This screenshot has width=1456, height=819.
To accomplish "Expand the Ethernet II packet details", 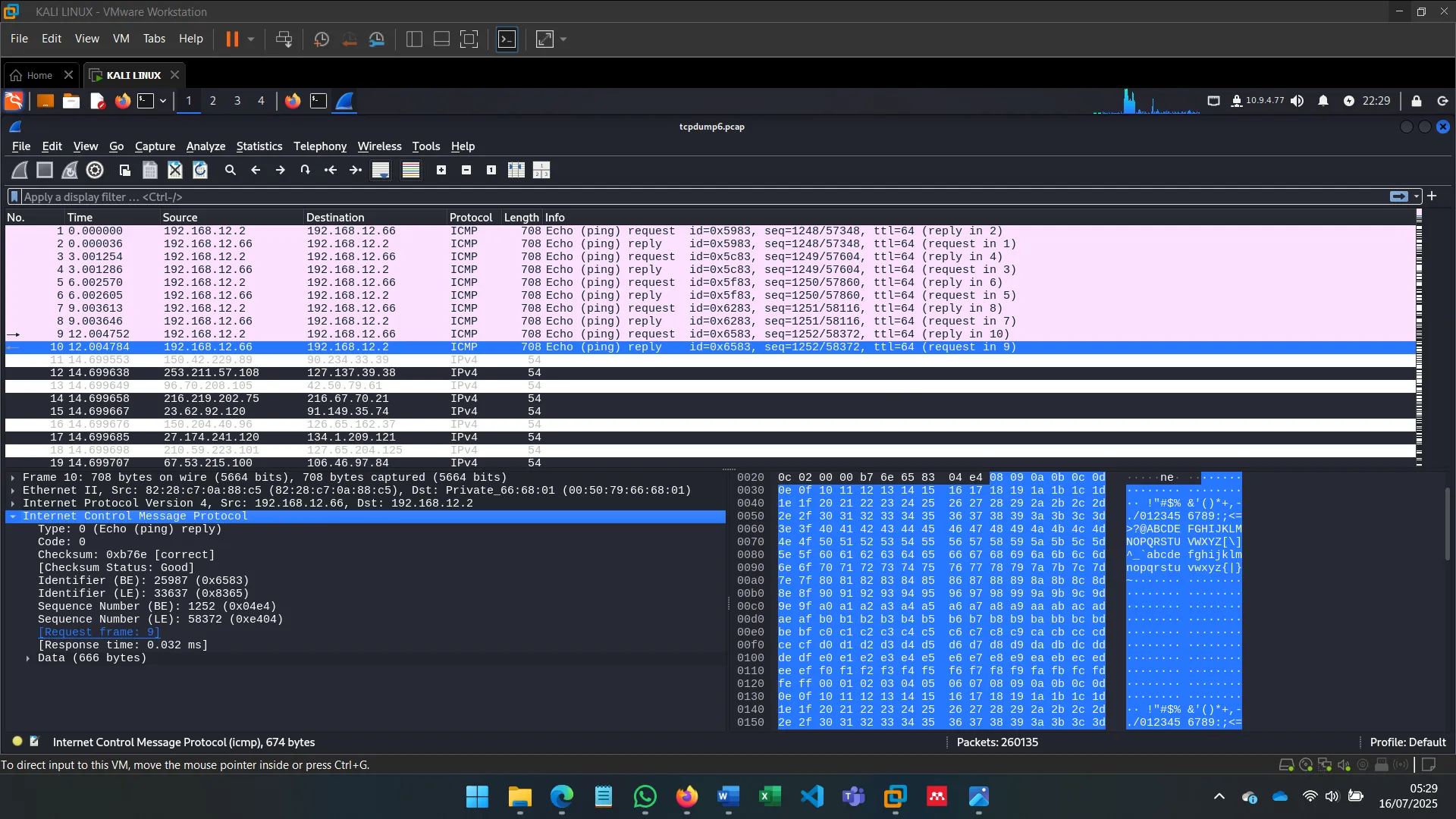I will [x=13, y=490].
